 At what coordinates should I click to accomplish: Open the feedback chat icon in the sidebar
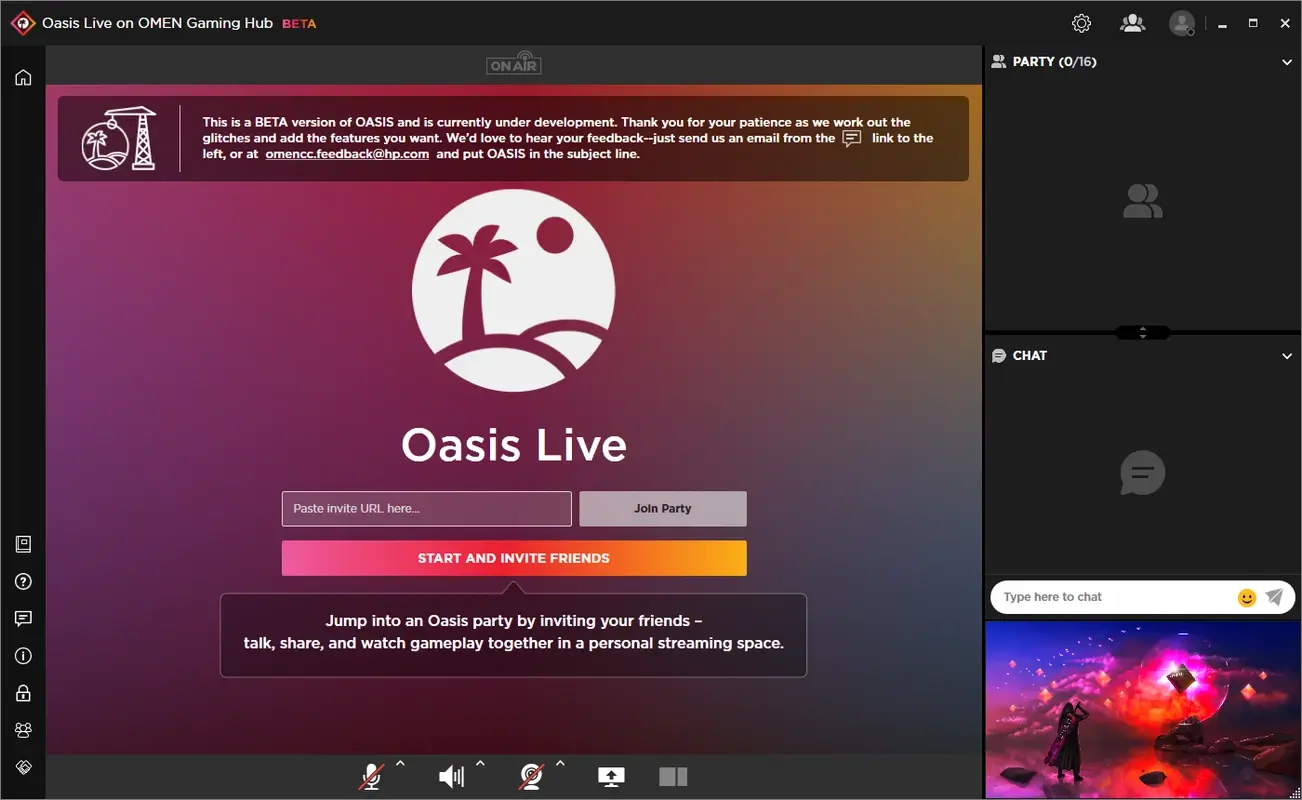pos(22,618)
